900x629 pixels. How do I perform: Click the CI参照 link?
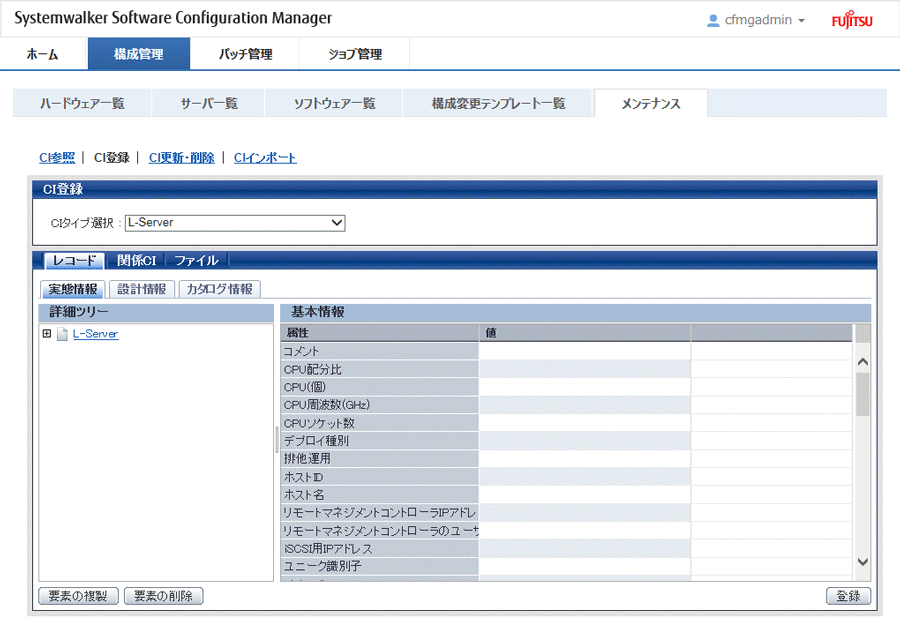click(57, 158)
